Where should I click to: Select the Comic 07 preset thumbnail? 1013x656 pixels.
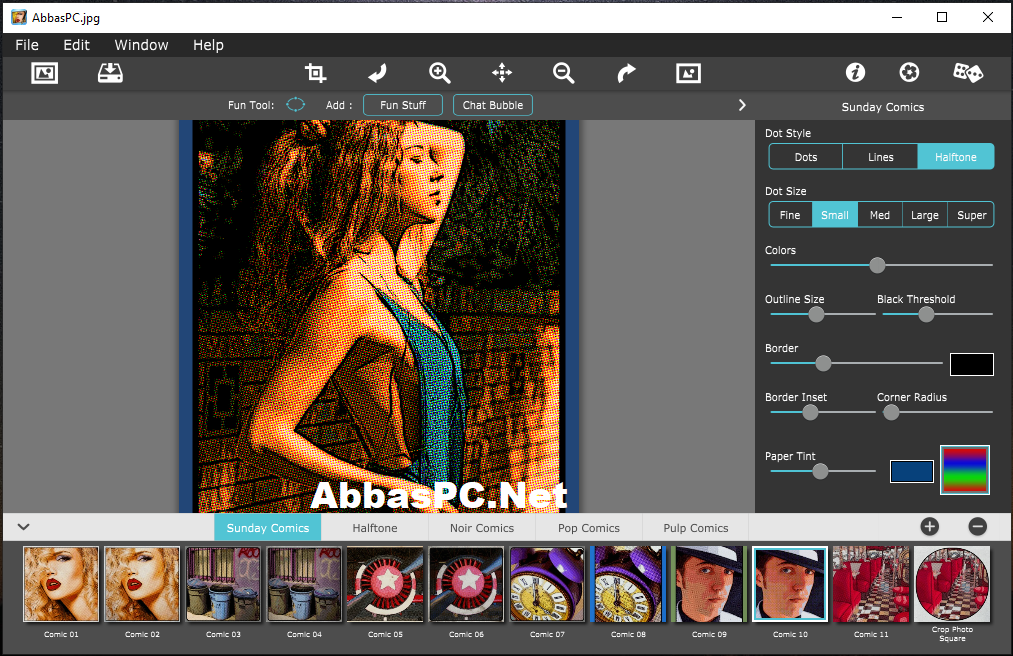pos(547,584)
